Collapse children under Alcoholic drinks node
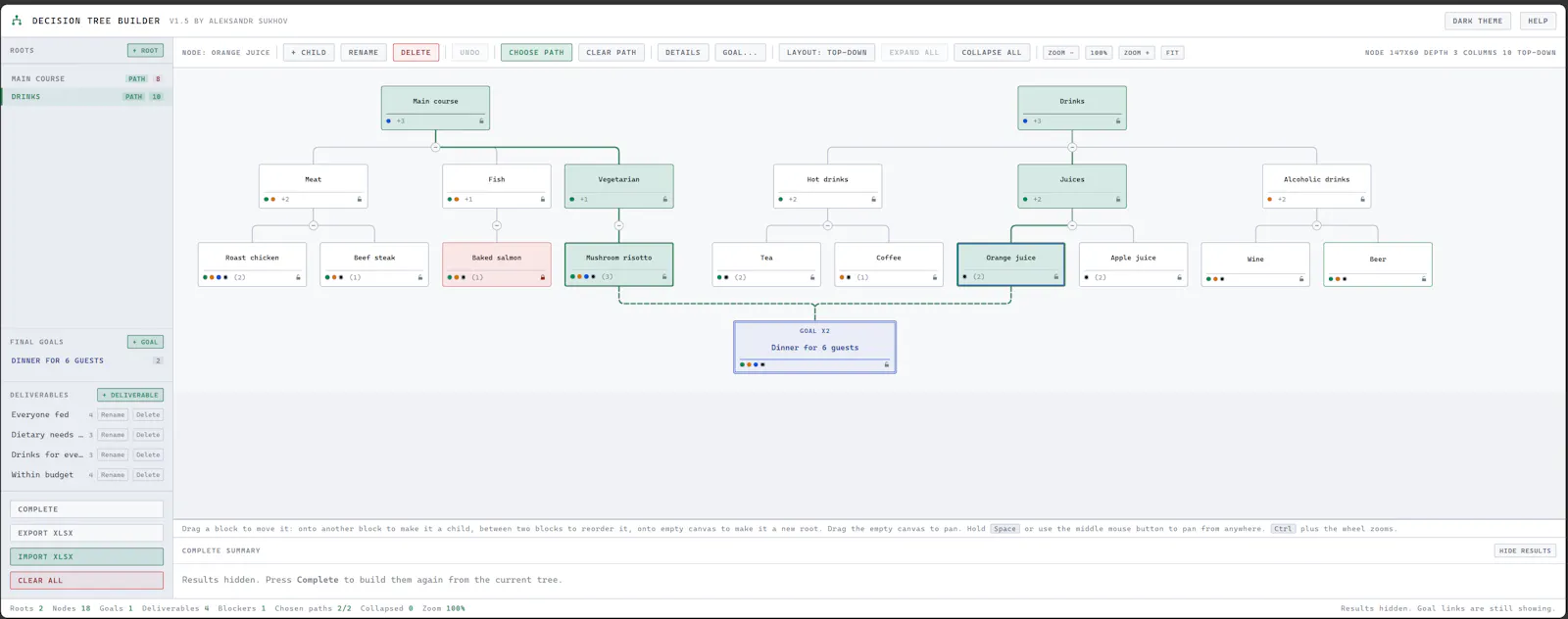Screen dimensions: 1568x619 (x=1316, y=226)
